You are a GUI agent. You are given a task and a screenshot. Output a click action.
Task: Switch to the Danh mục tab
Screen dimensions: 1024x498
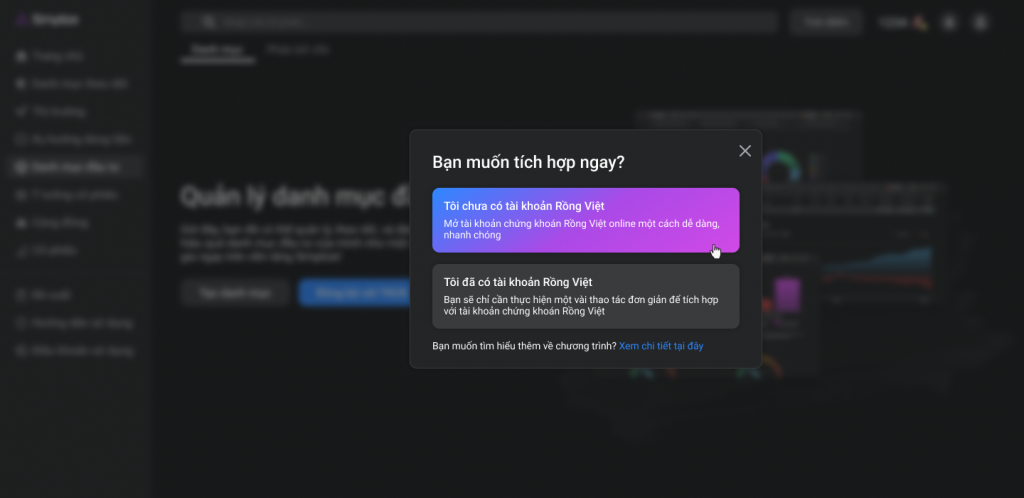[217, 49]
